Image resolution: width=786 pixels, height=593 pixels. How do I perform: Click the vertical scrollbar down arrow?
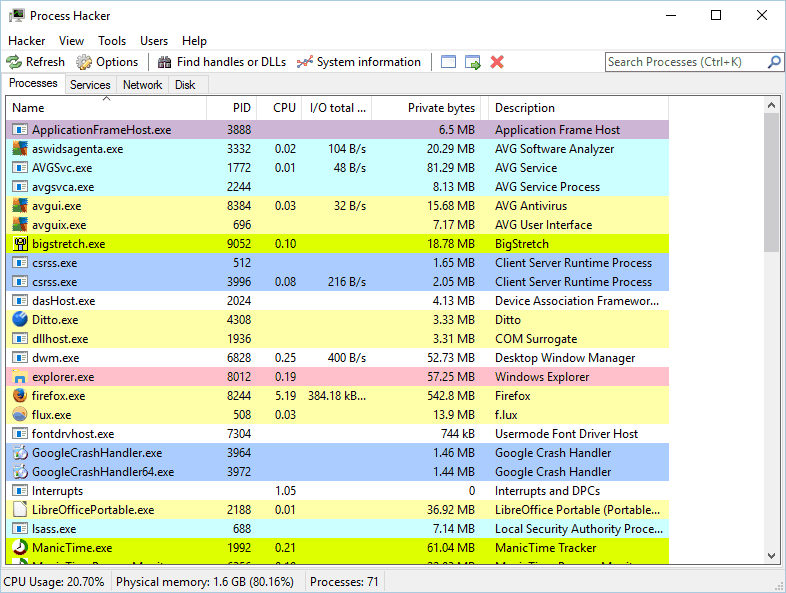[771, 556]
